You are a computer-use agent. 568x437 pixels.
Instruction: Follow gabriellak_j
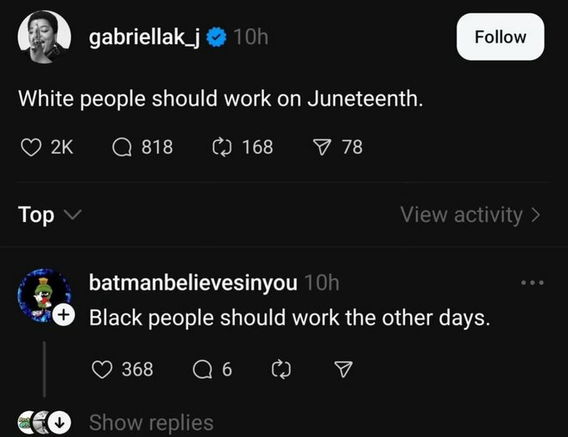click(x=500, y=37)
